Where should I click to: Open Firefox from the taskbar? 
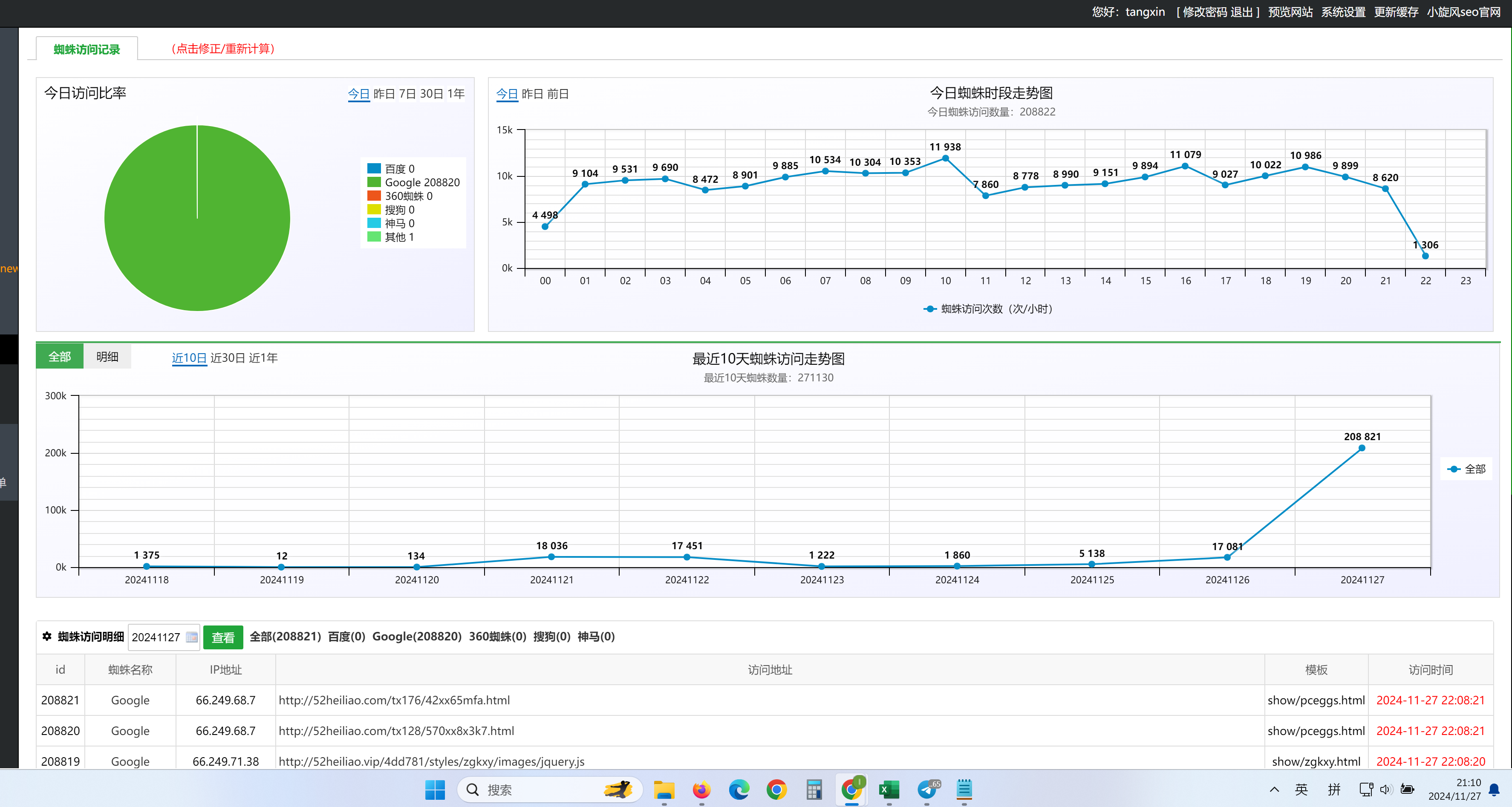coord(701,790)
